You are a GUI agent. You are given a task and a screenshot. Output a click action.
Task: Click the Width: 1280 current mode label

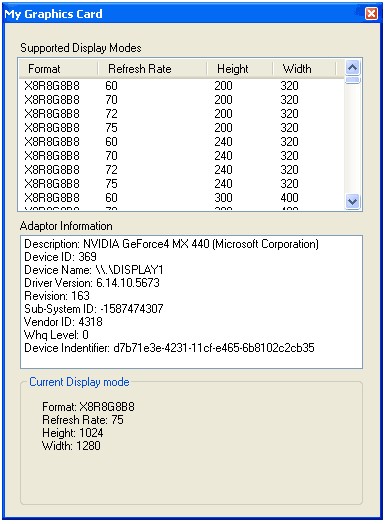coord(71,446)
